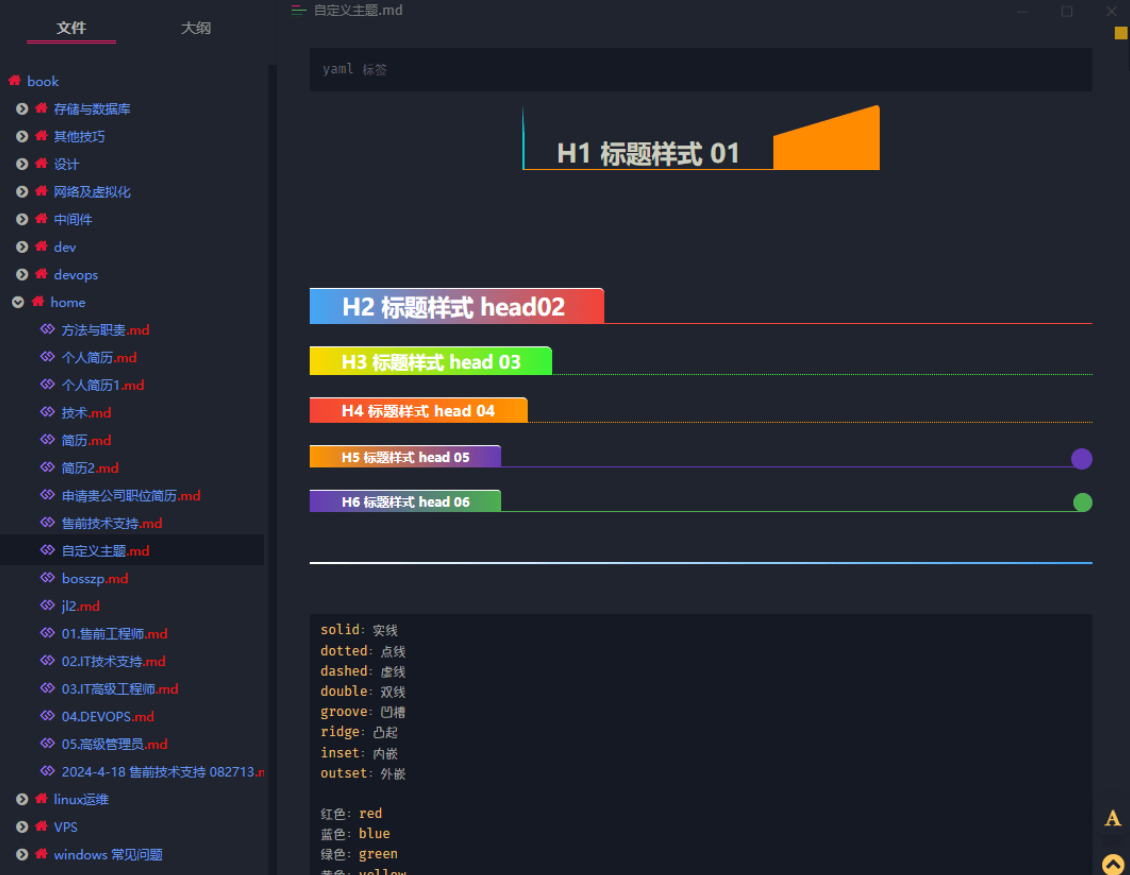This screenshot has height=875, width=1130.
Task: Select the 自定义主题.md file
Action: pyautogui.click(x=105, y=551)
